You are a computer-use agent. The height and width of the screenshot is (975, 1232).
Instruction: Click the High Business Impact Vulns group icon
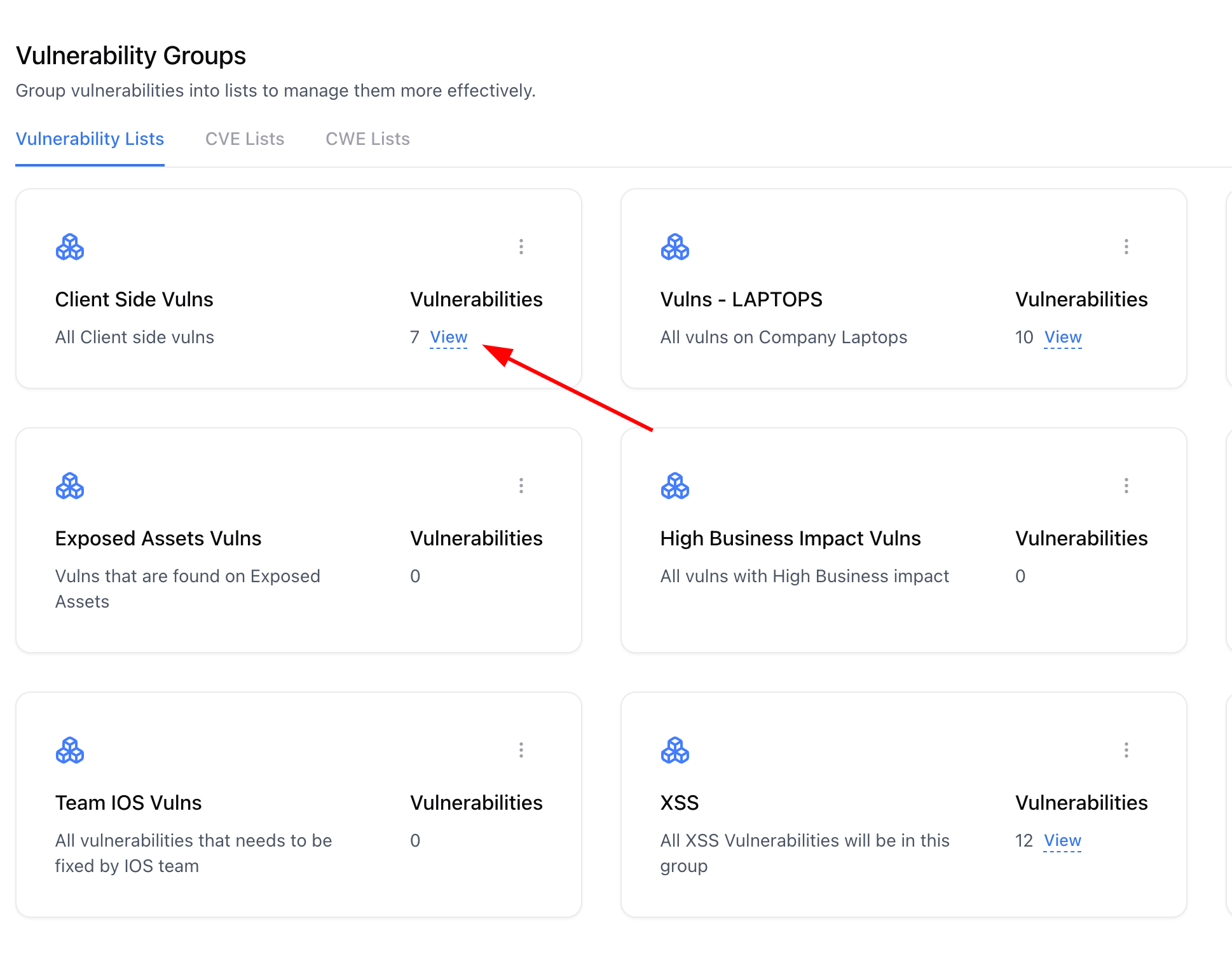point(675,486)
